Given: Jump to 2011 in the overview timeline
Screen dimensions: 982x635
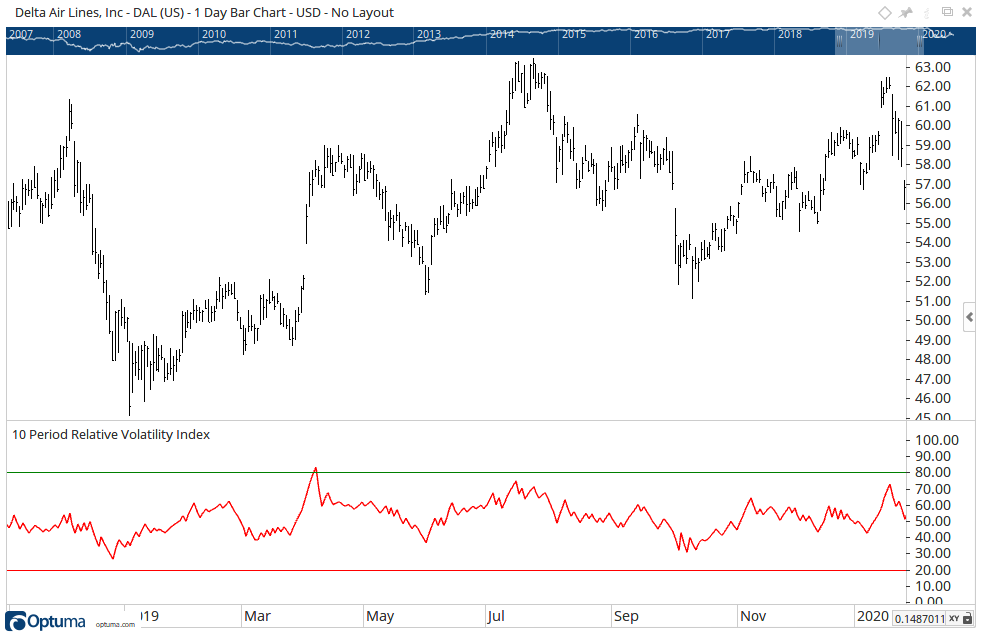Looking at the screenshot, I should point(286,34).
